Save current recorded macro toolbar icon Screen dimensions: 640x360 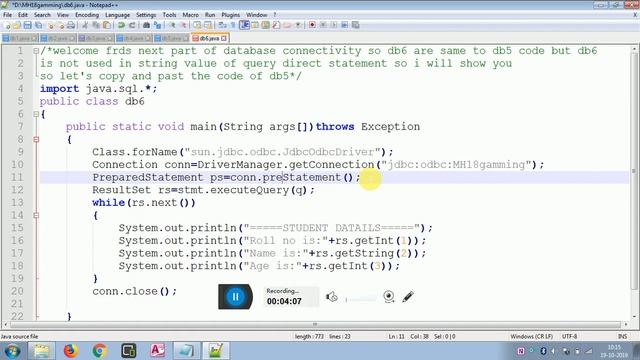(356, 25)
